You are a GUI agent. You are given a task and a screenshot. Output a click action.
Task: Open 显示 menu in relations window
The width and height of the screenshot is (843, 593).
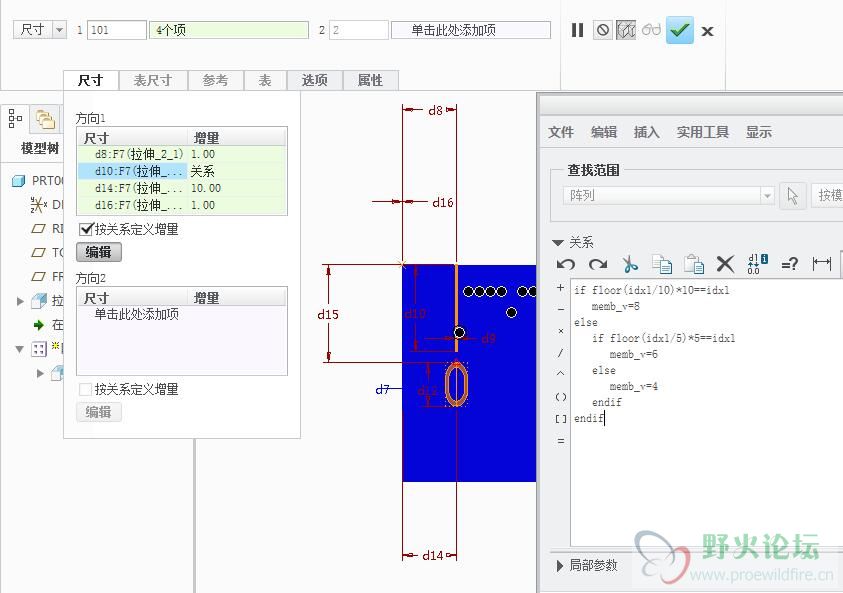coord(759,132)
